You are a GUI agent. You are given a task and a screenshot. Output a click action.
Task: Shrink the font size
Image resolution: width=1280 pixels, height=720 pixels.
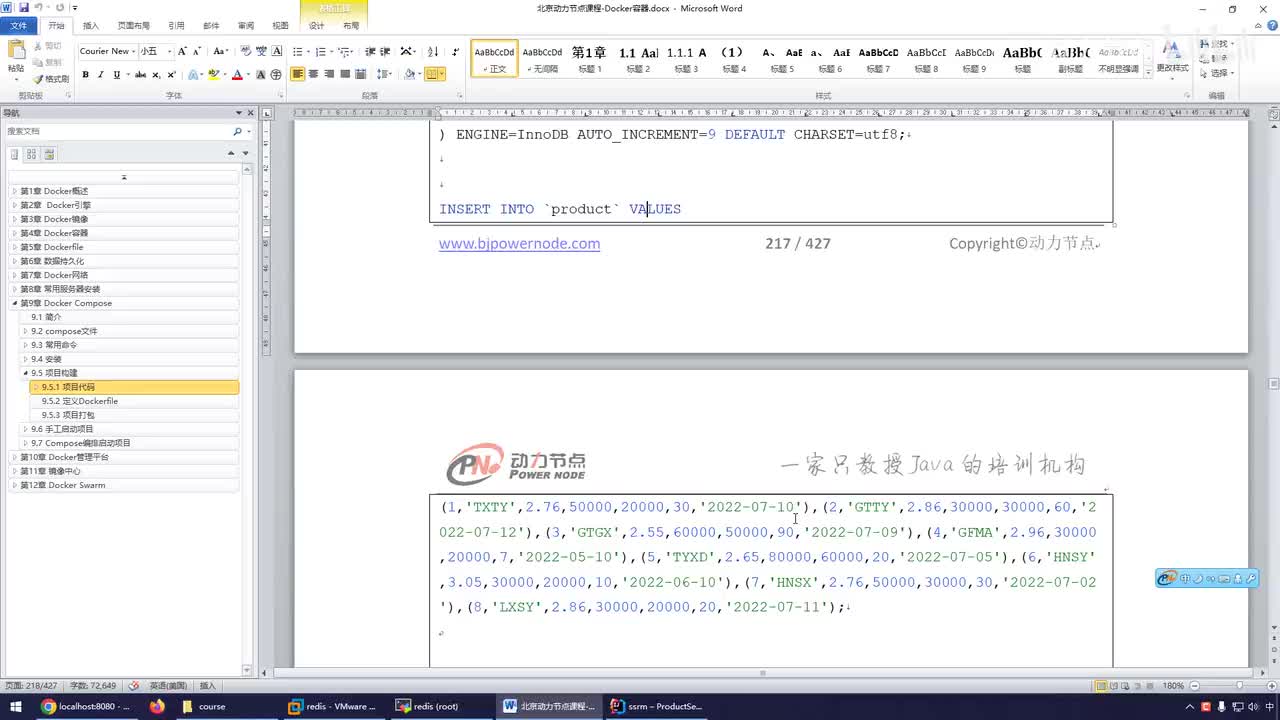tap(196, 51)
